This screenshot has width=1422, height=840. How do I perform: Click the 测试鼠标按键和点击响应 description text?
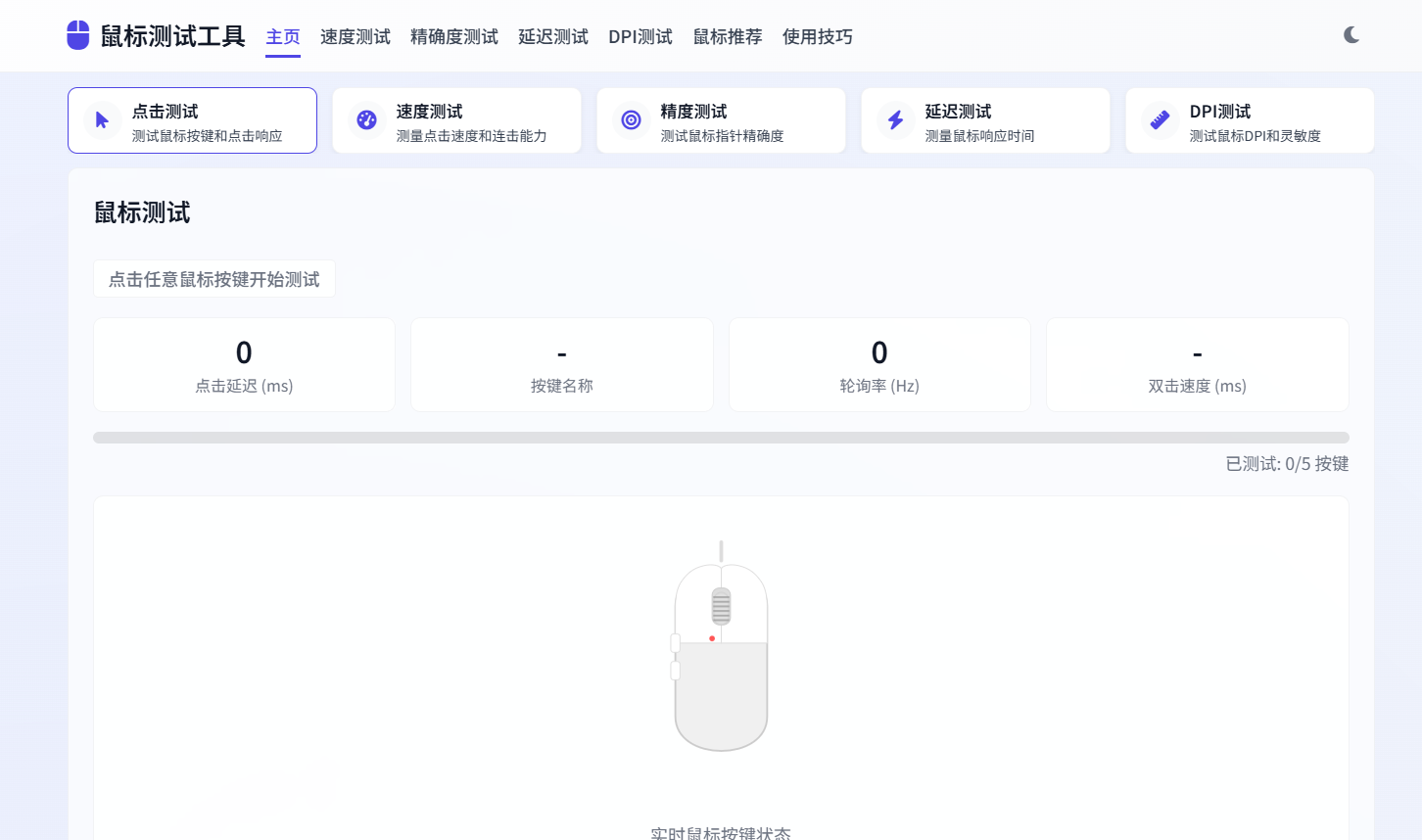(208, 136)
